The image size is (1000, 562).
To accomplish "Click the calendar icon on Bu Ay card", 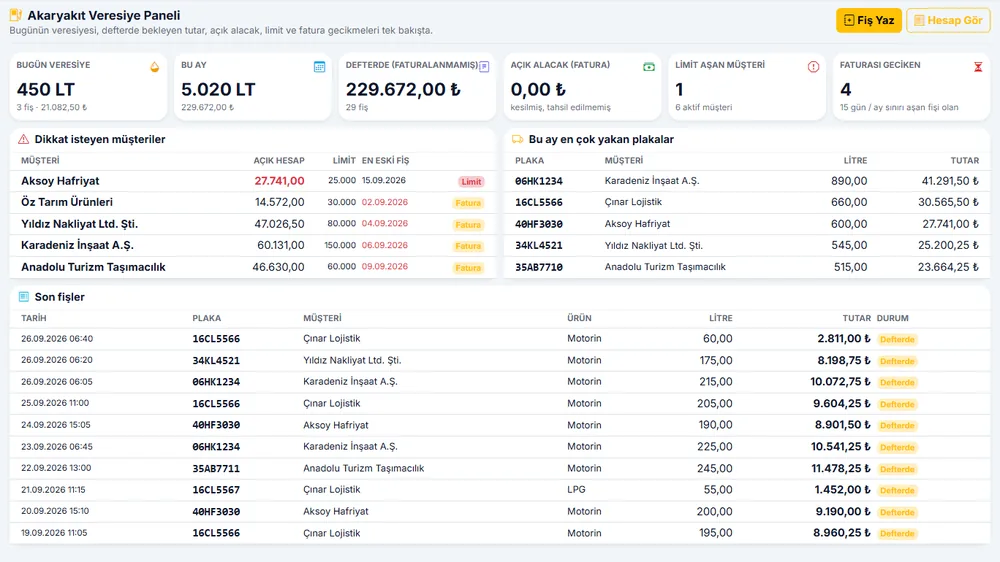I will click(x=320, y=67).
